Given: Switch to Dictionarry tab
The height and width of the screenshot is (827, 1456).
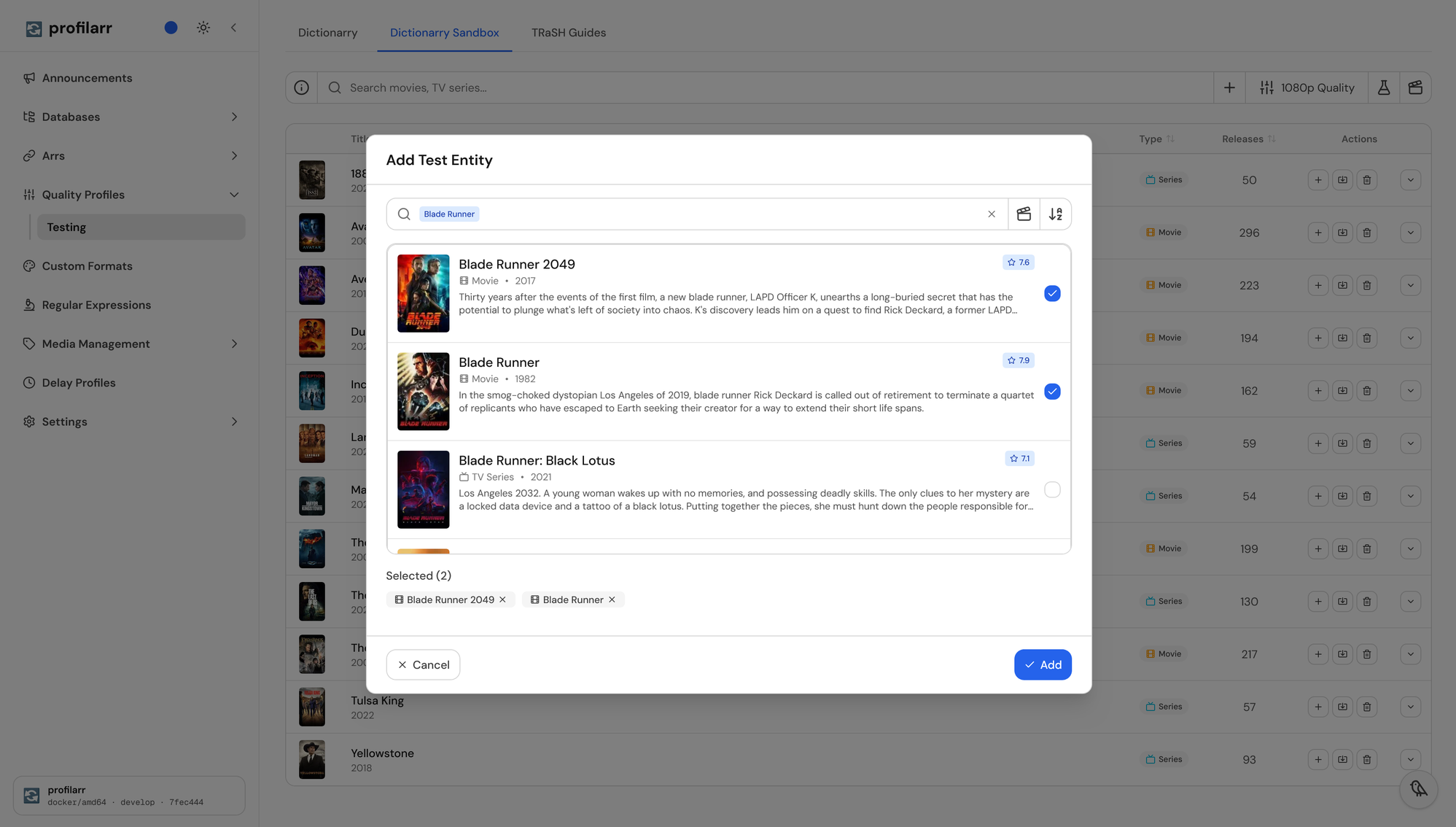Looking at the screenshot, I should (327, 33).
